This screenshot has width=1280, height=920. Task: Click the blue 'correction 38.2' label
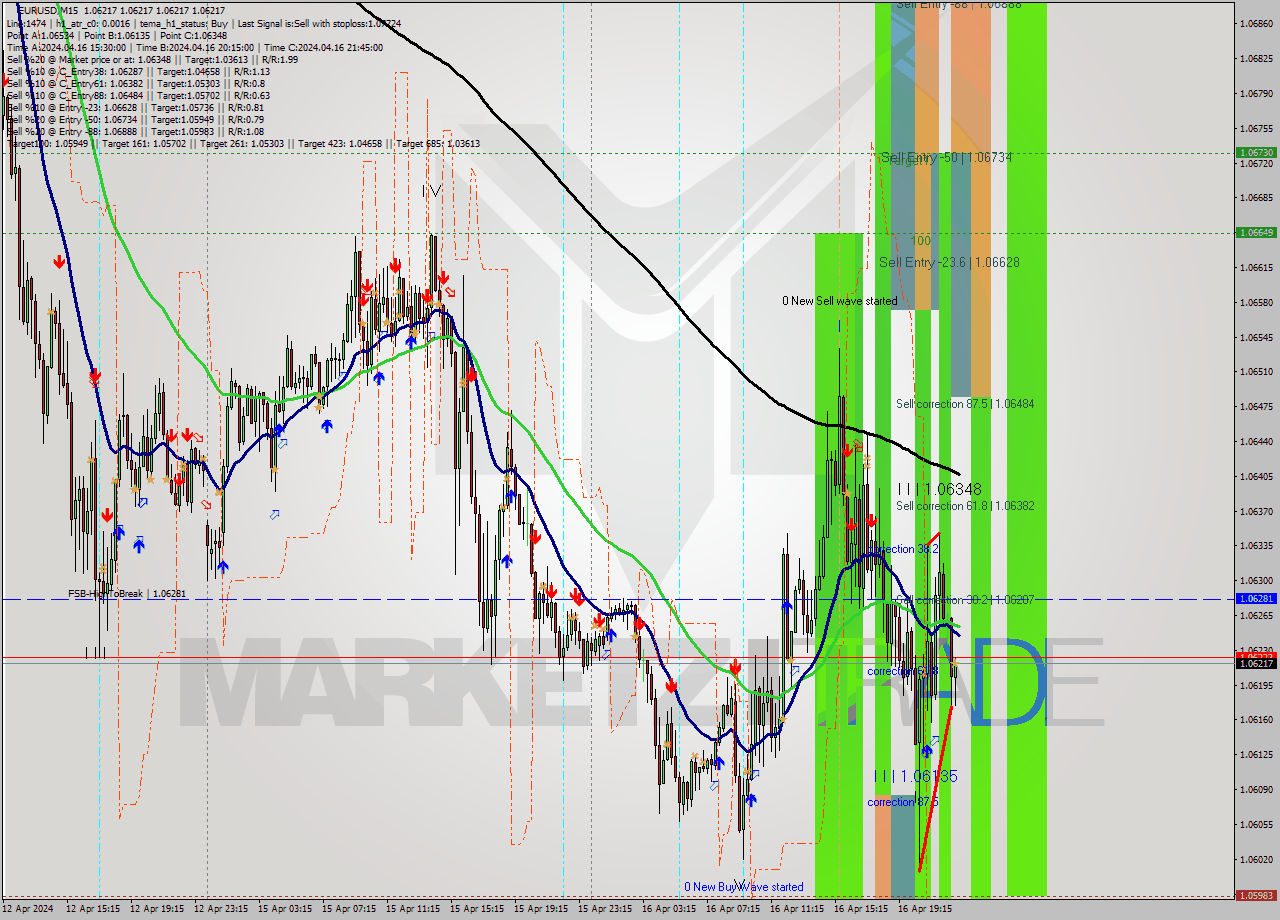902,549
